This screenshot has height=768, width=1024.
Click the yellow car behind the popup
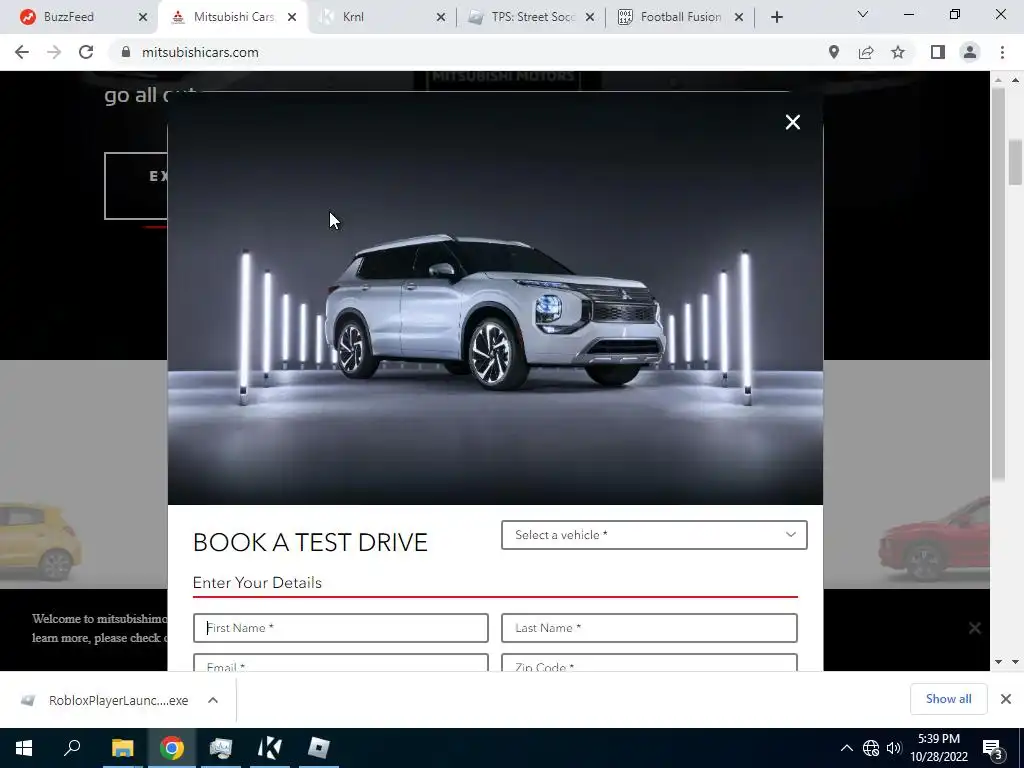(x=40, y=541)
